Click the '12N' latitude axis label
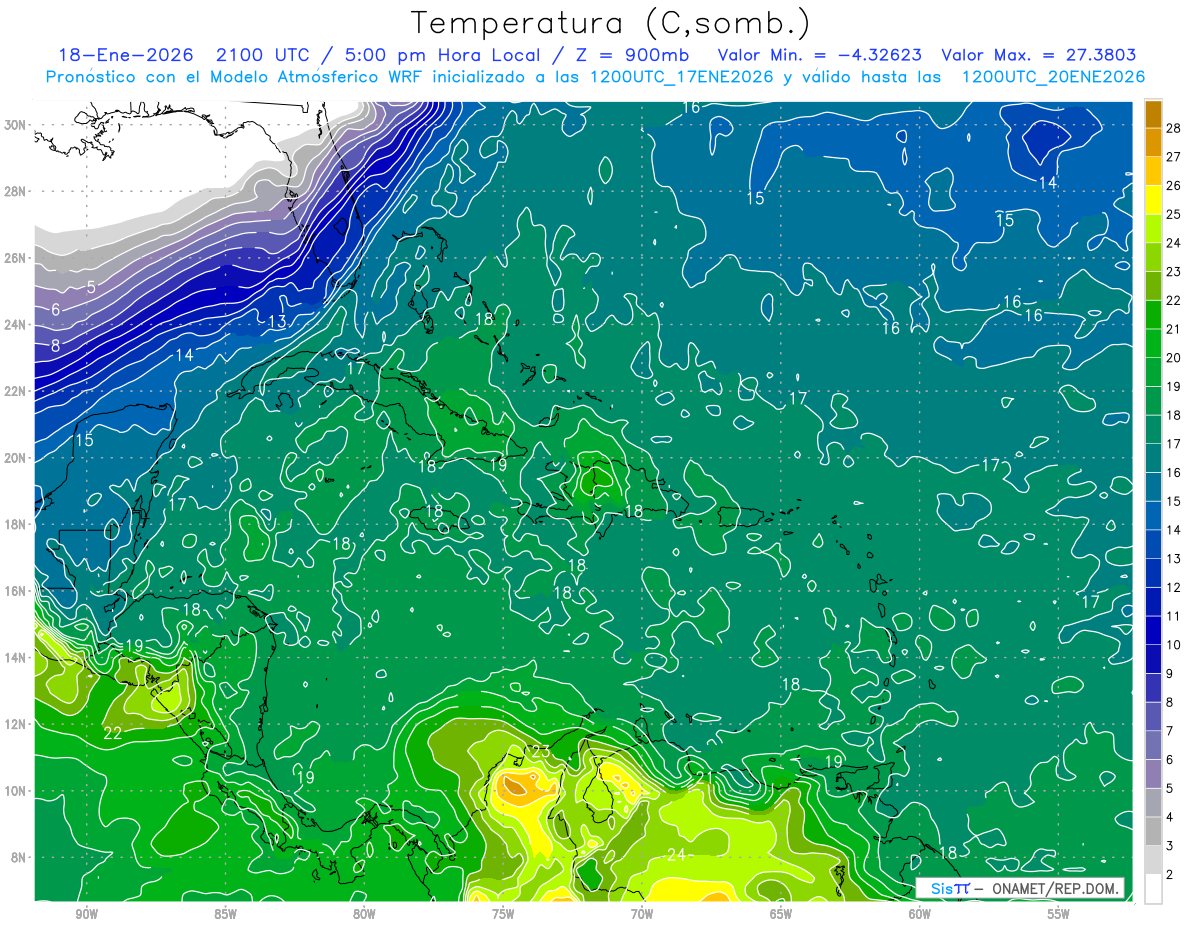This screenshot has height=927, width=1200. [x=16, y=724]
